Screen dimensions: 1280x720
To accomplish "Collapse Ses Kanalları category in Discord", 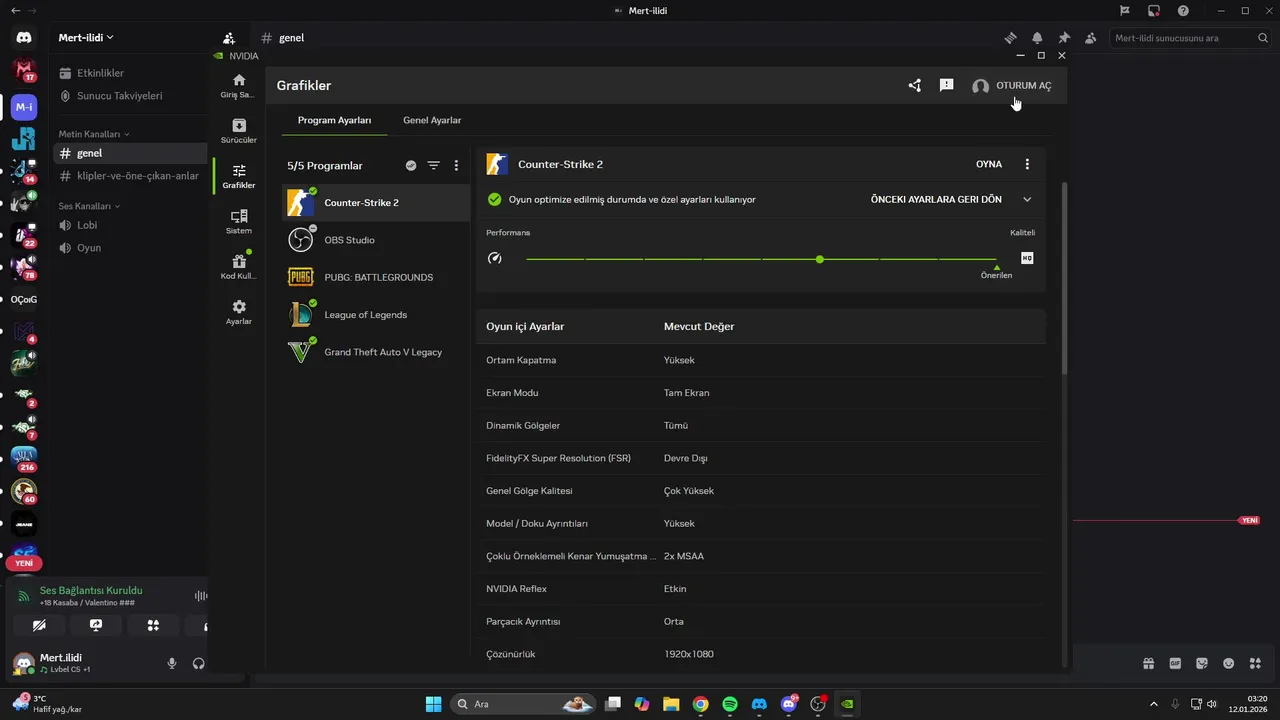I will point(89,206).
